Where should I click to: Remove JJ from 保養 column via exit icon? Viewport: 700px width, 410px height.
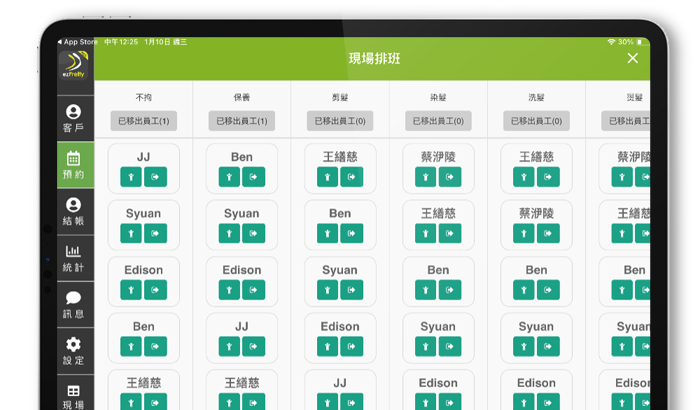point(254,346)
